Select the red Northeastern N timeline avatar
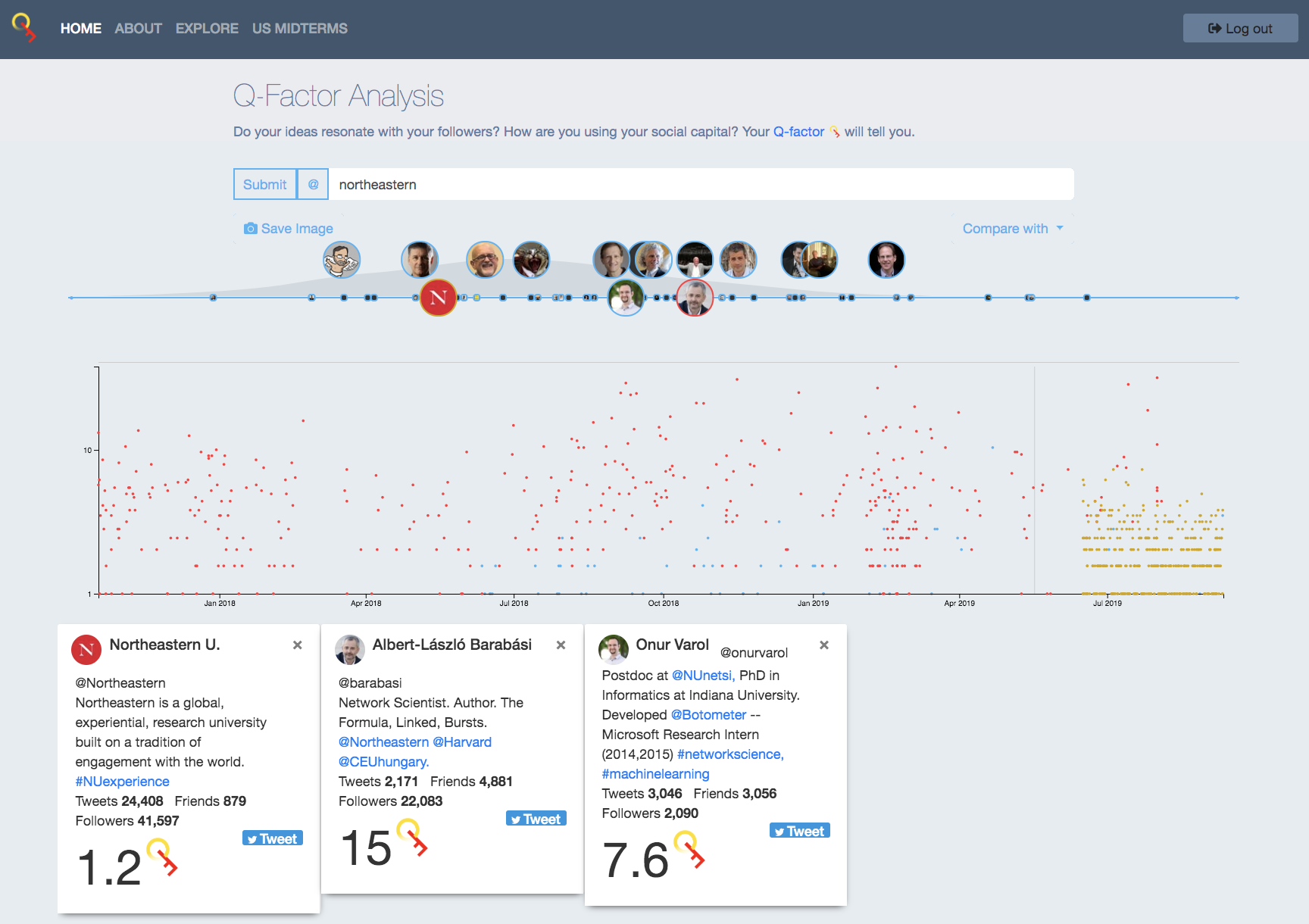 pyautogui.click(x=438, y=298)
